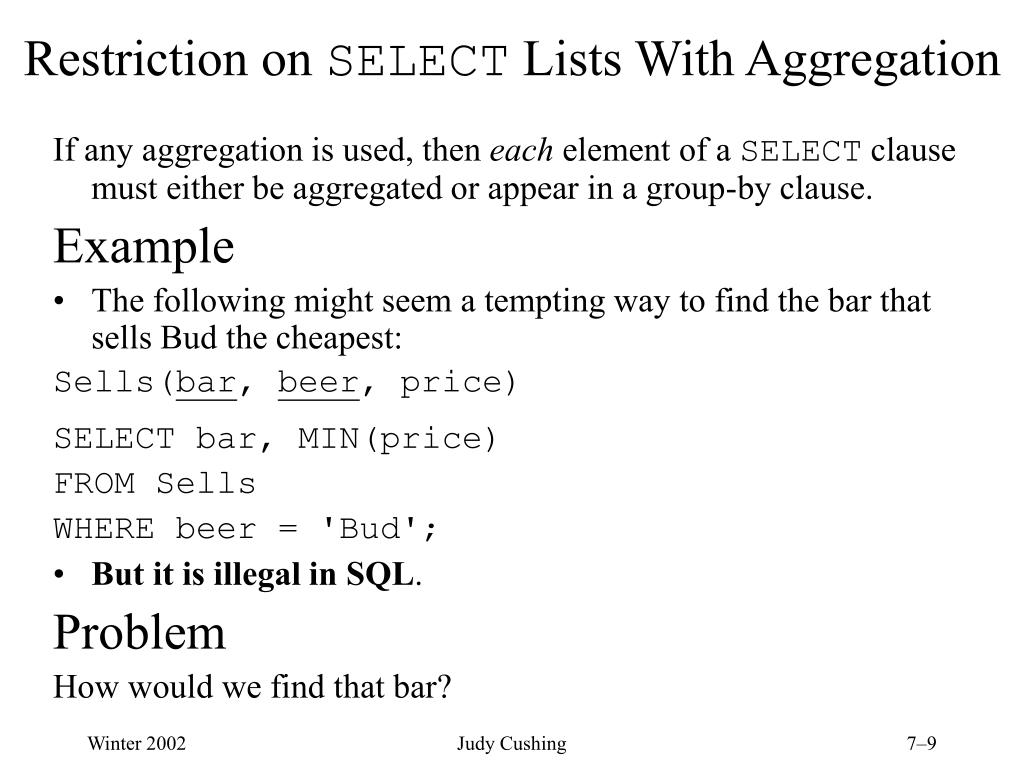The width and height of the screenshot is (1024, 768).
Task: Click the italic word 'each'
Action: [521, 150]
